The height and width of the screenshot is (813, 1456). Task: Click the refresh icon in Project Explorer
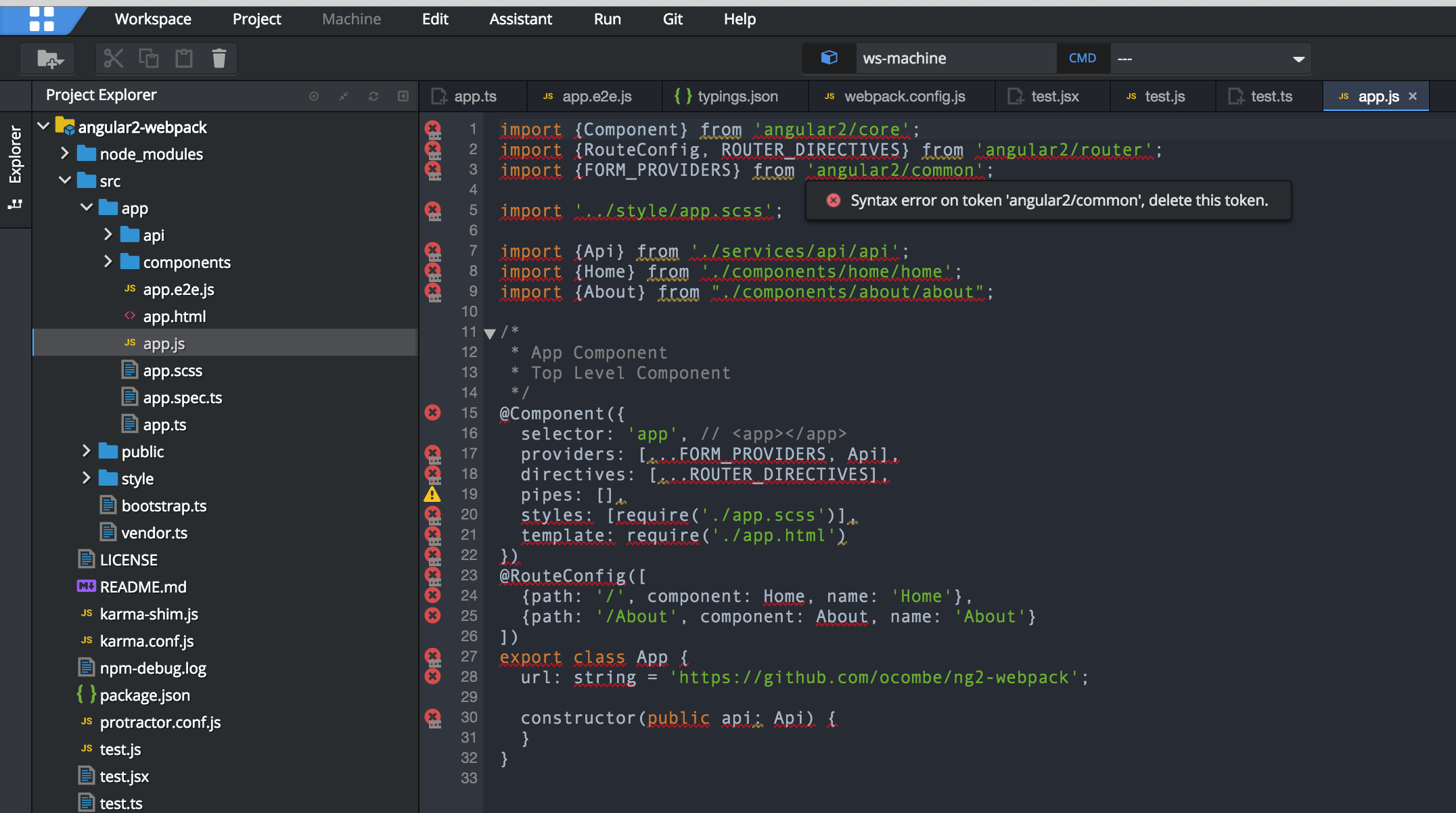pyautogui.click(x=373, y=96)
